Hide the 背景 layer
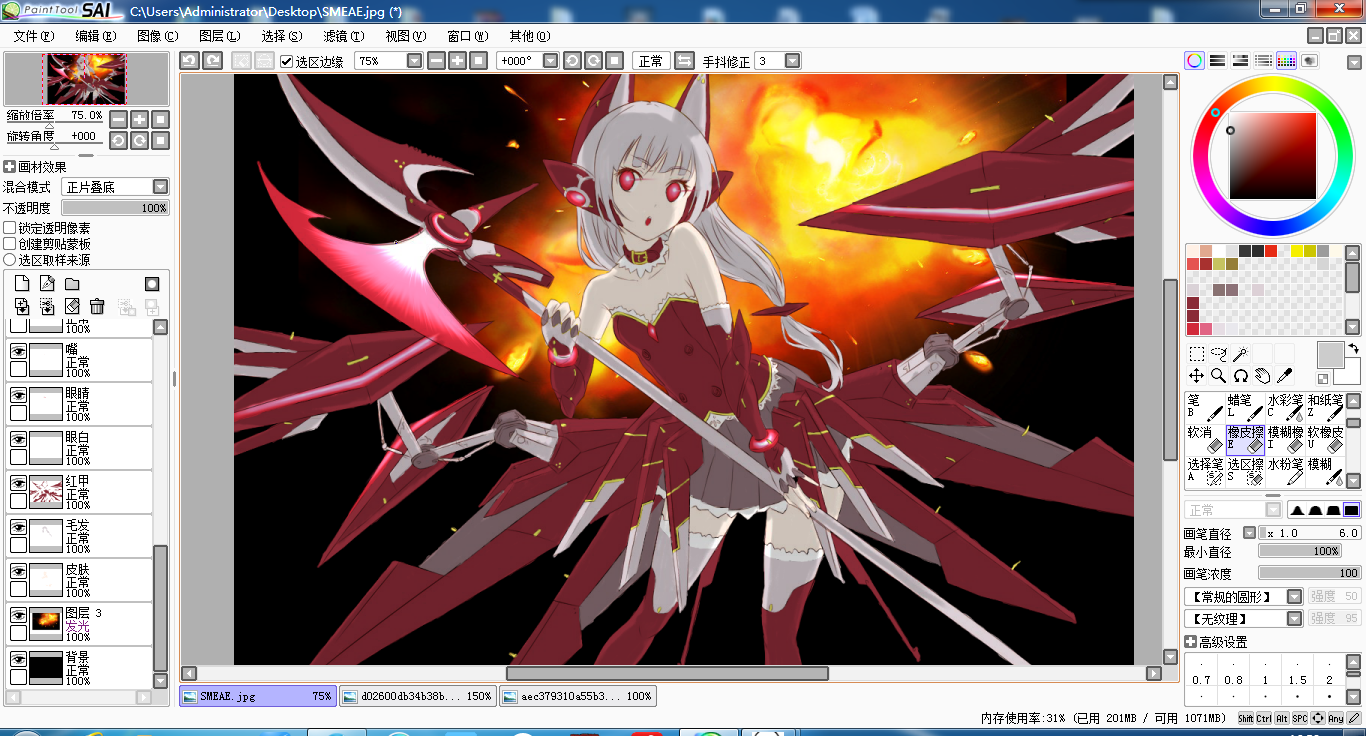Screen dimensions: 1366x736 pyautogui.click(x=18, y=660)
